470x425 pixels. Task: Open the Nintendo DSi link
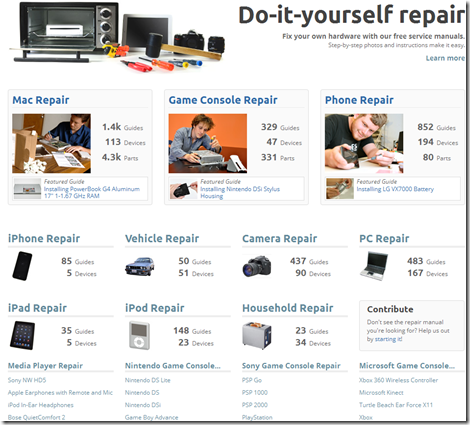[x=143, y=405]
